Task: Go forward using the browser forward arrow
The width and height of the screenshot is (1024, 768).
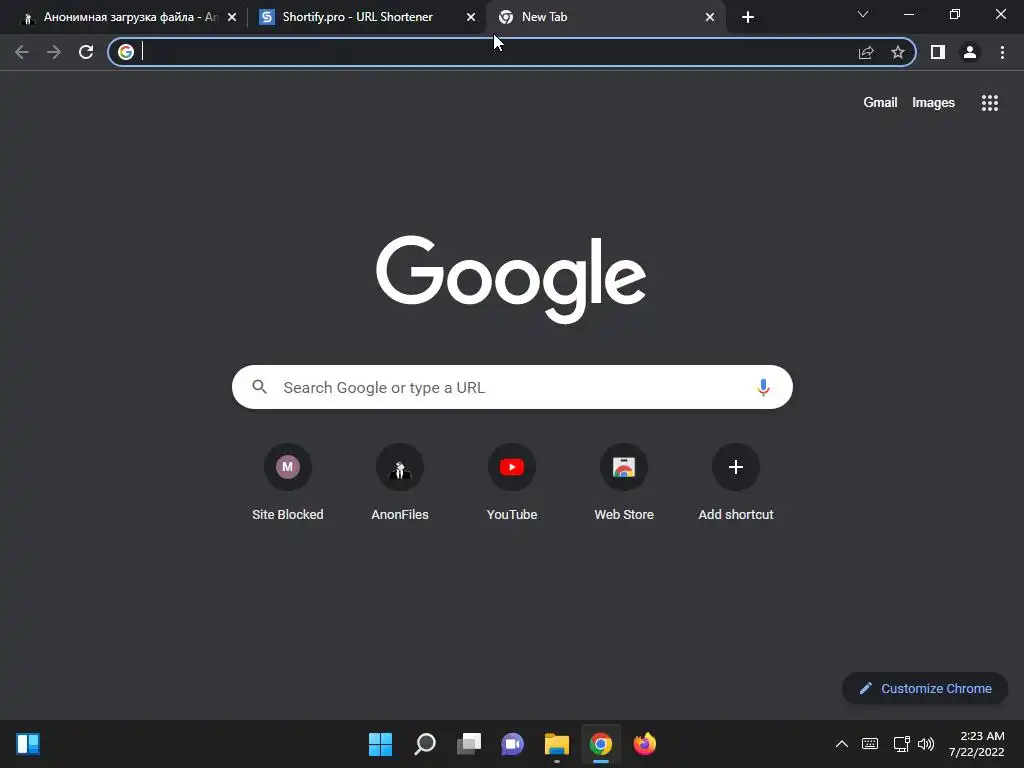Action: click(54, 52)
